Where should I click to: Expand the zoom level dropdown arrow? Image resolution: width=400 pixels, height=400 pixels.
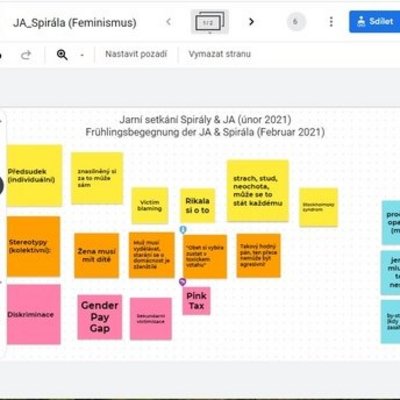(82, 55)
